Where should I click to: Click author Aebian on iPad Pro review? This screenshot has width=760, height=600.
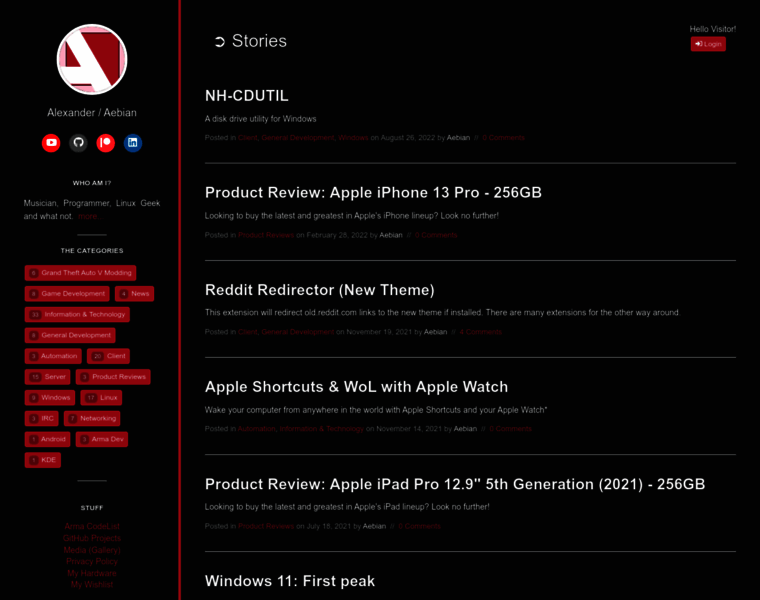pyautogui.click(x=374, y=526)
